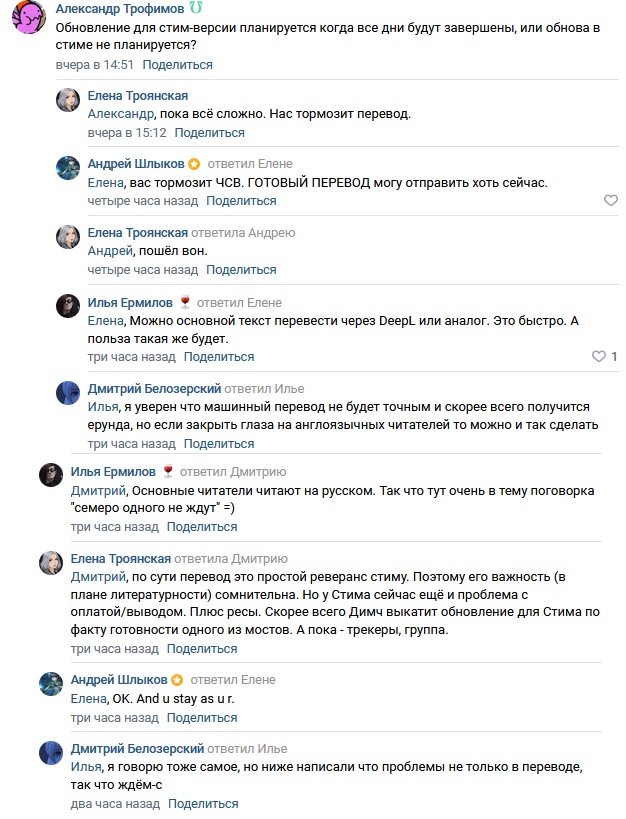The width and height of the screenshot is (626, 819).
Task: Click the horseshoe badge next to Александр Трофимов
Action: [196, 8]
